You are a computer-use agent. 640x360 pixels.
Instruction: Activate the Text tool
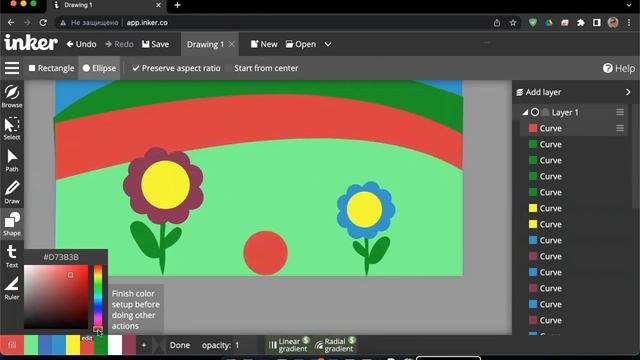click(x=12, y=256)
